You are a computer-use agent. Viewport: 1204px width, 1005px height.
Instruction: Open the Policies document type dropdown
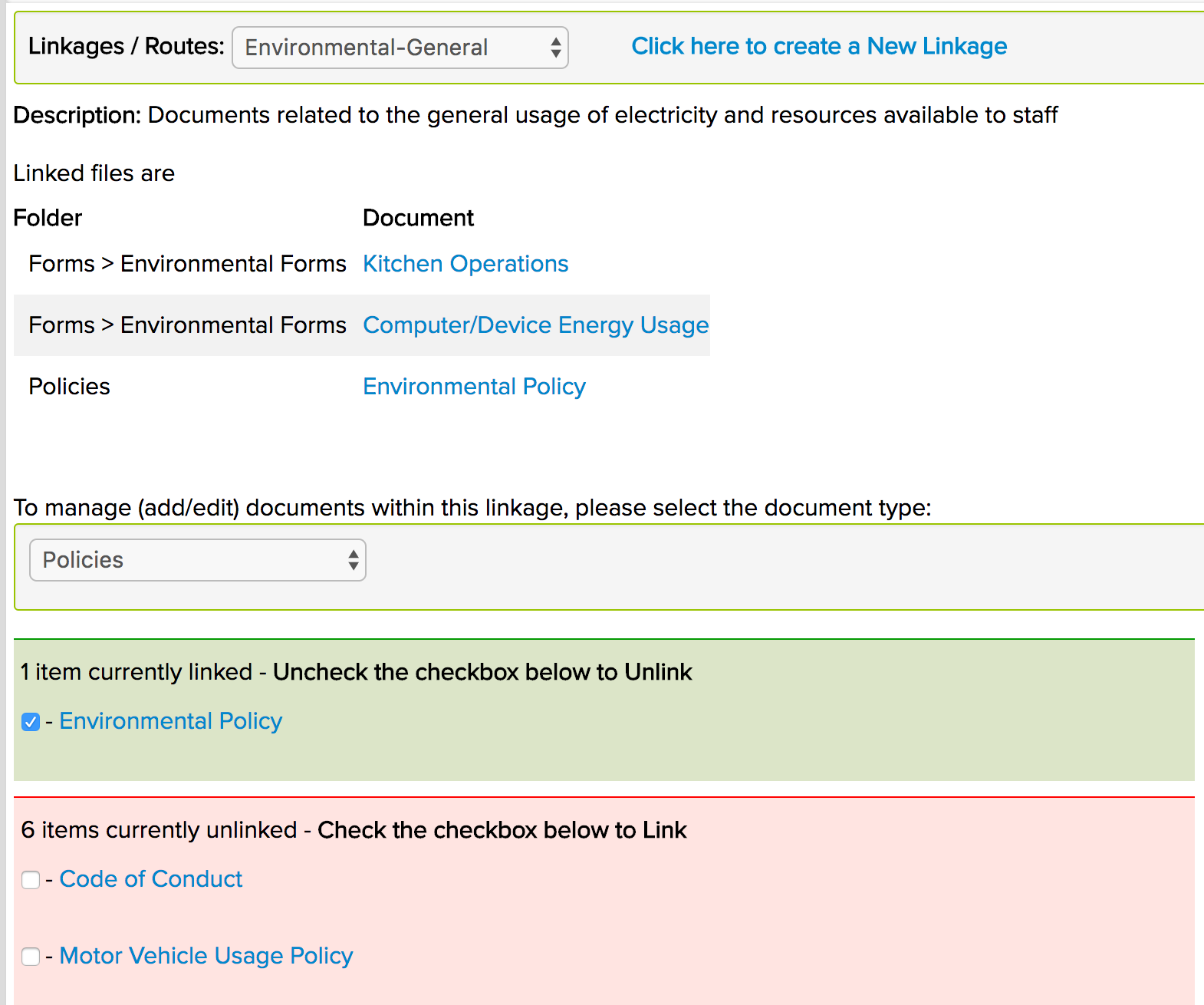(x=198, y=560)
